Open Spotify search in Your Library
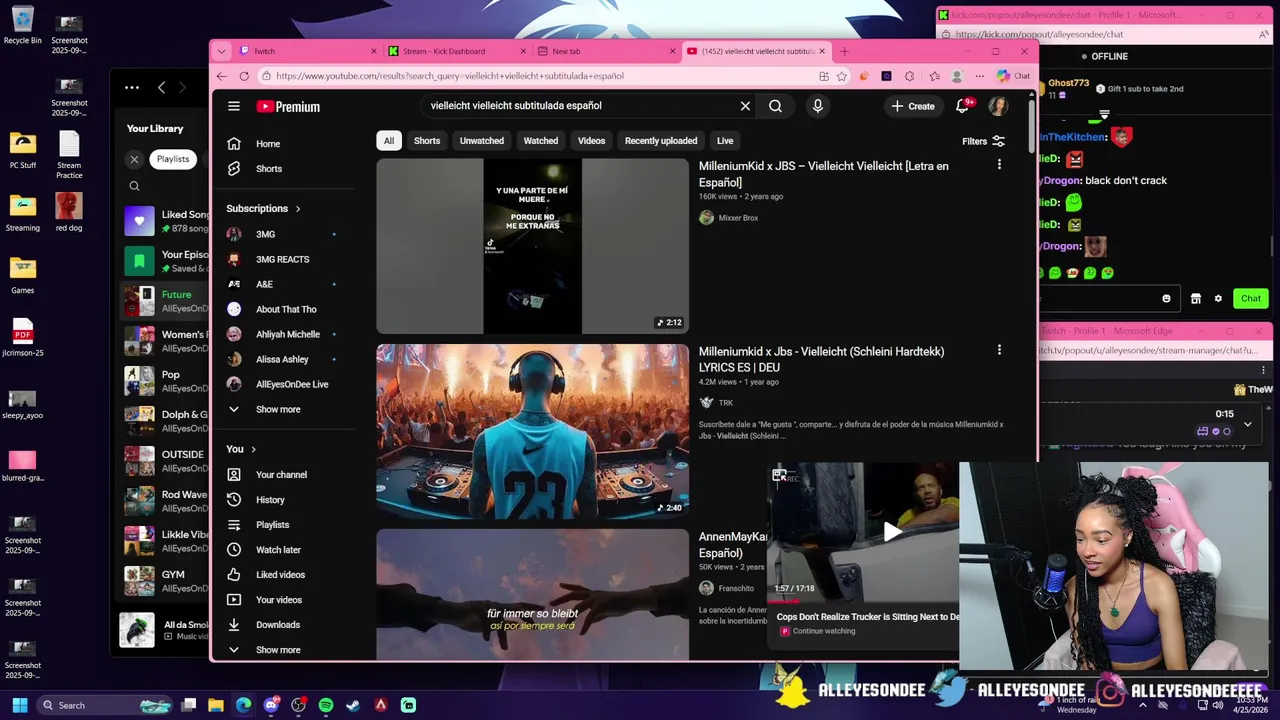This screenshot has width=1280, height=720. click(134, 186)
